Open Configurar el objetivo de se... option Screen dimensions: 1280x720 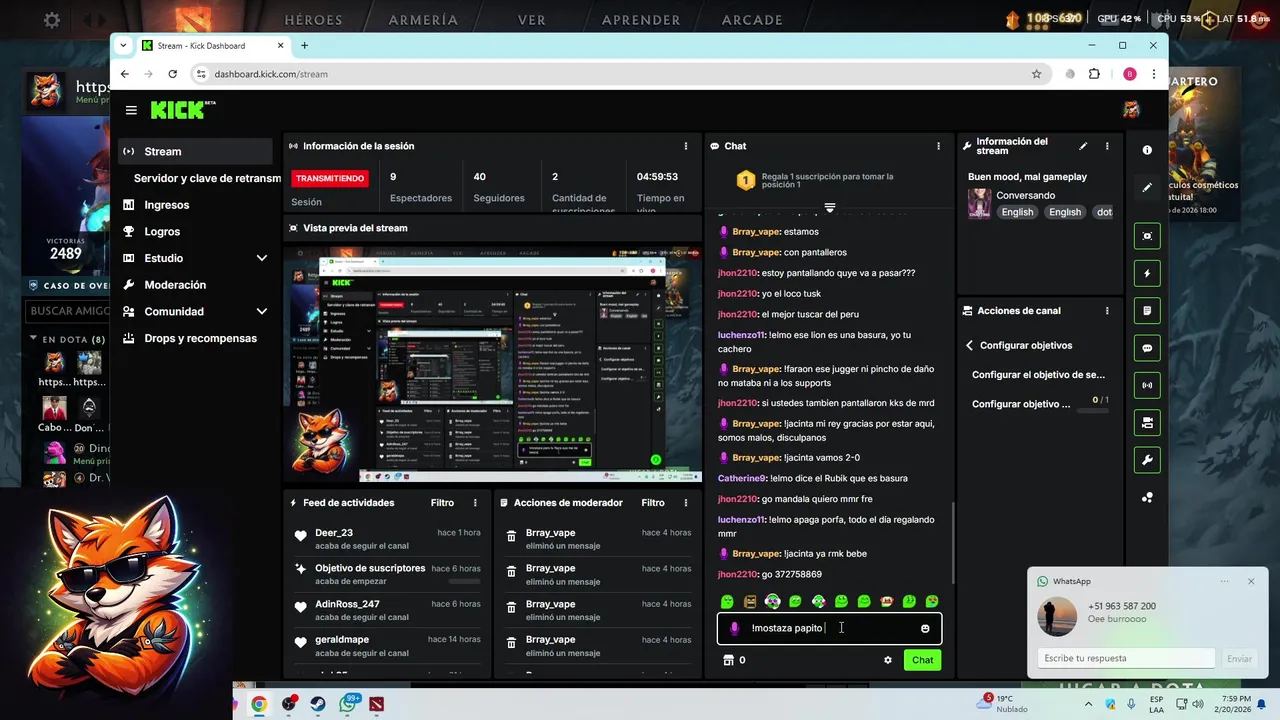(x=1038, y=375)
